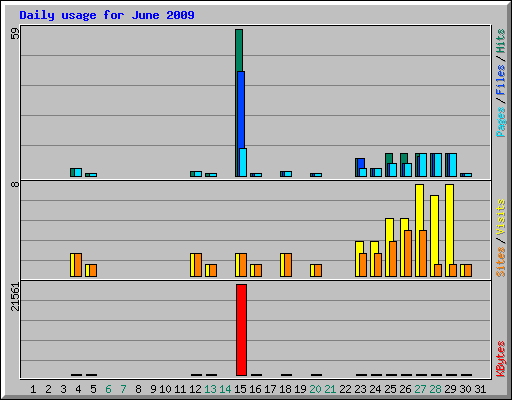Click green weekend day label '20'
512x400 pixels.
(x=315, y=389)
